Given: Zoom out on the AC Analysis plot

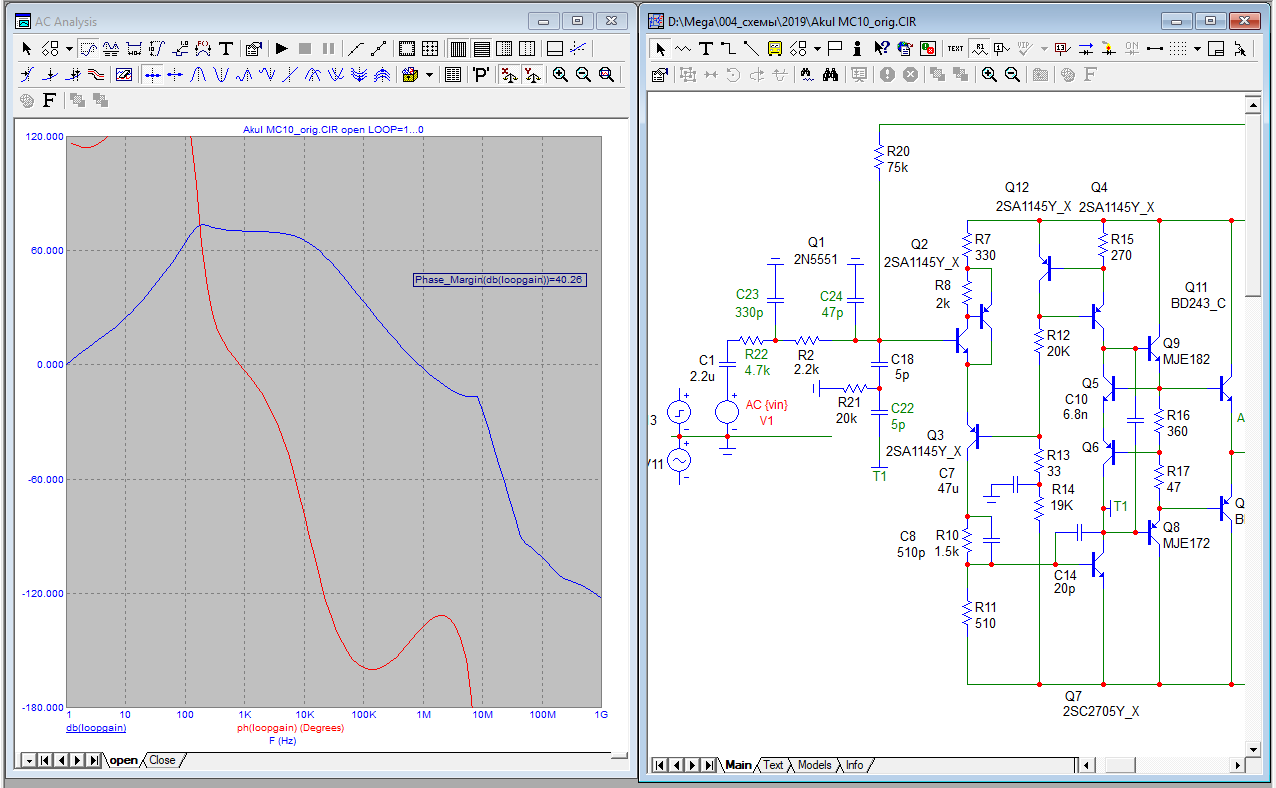Looking at the screenshot, I should [x=582, y=74].
